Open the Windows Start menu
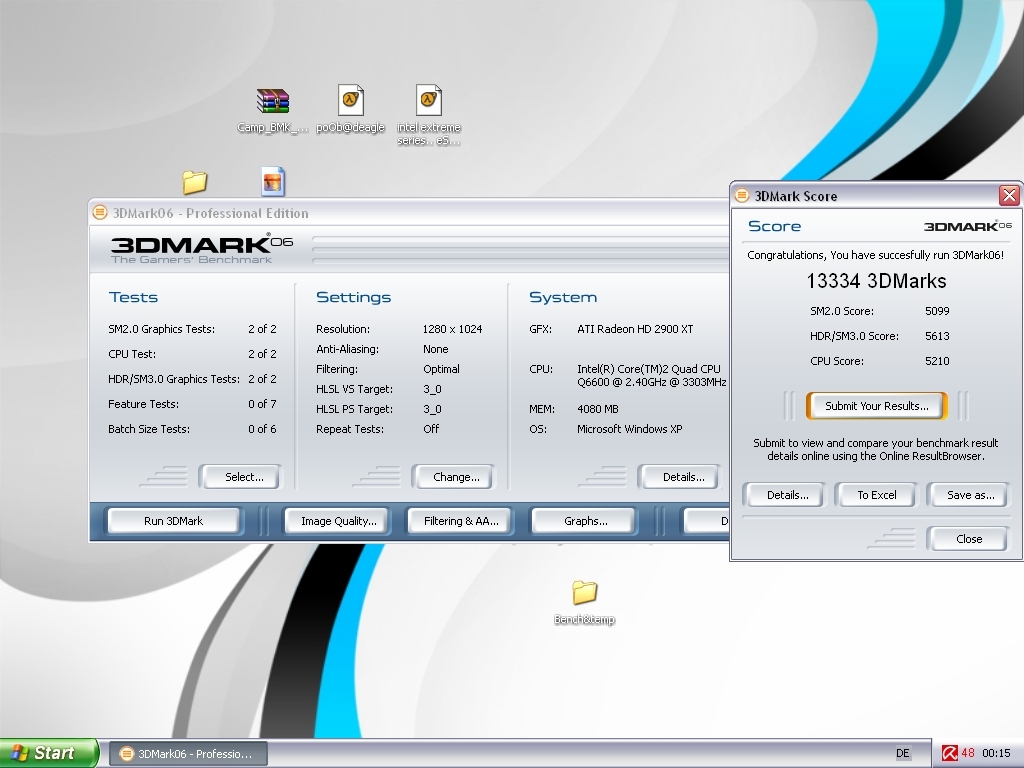 [49, 753]
